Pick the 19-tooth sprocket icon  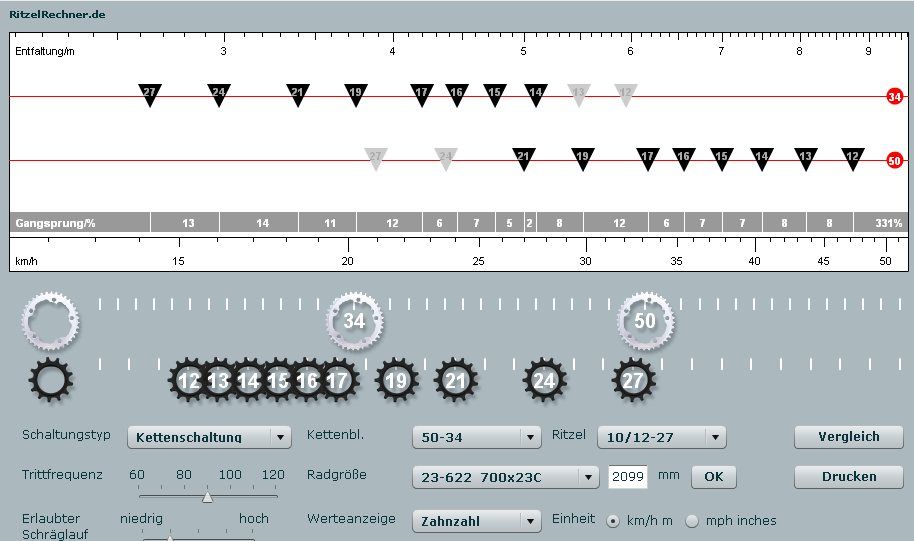tap(397, 381)
